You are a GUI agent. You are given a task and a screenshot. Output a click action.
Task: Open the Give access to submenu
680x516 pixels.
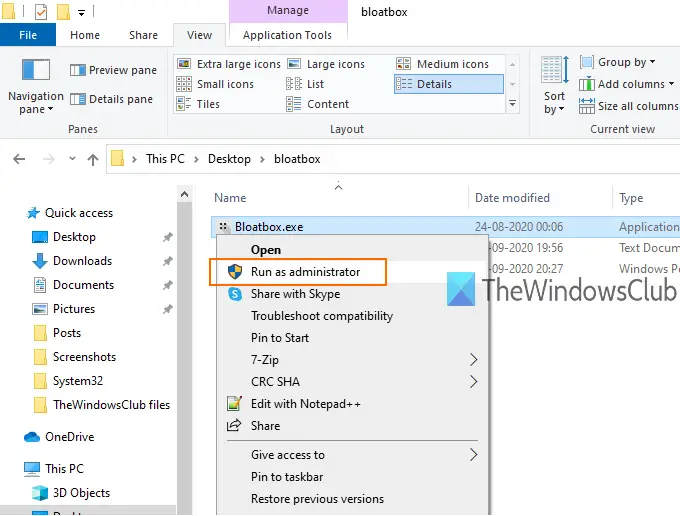[x=352, y=455]
